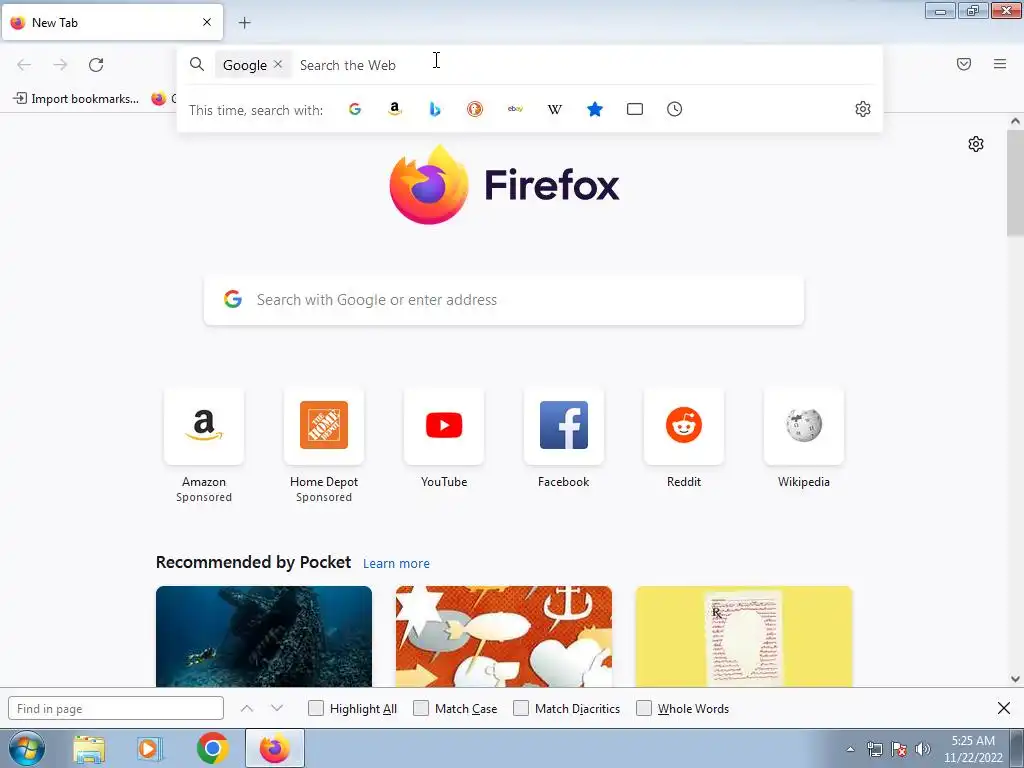Launch Windows Media Player from taskbar
The height and width of the screenshot is (768, 1024).
[x=150, y=748]
